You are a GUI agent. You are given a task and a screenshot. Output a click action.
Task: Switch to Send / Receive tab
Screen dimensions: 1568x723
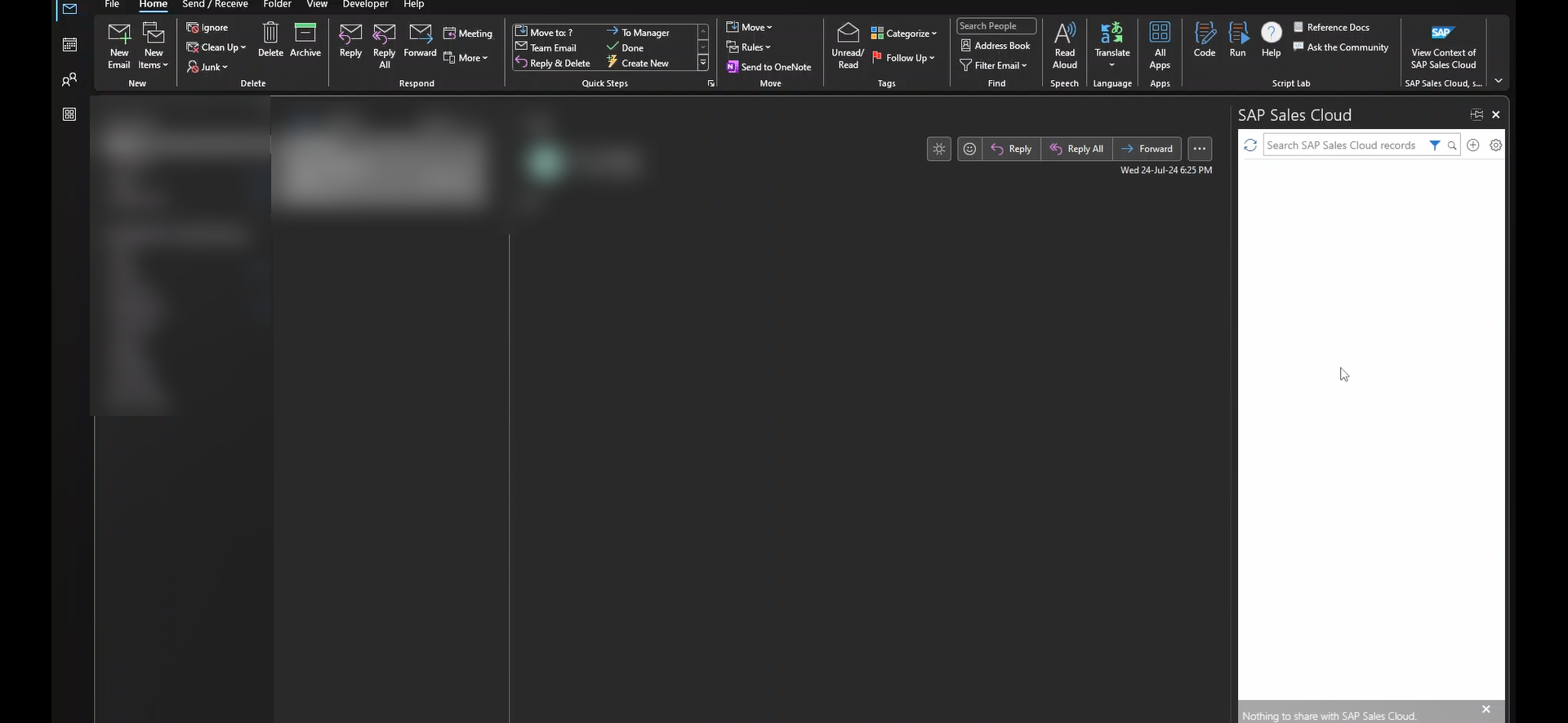(x=215, y=4)
